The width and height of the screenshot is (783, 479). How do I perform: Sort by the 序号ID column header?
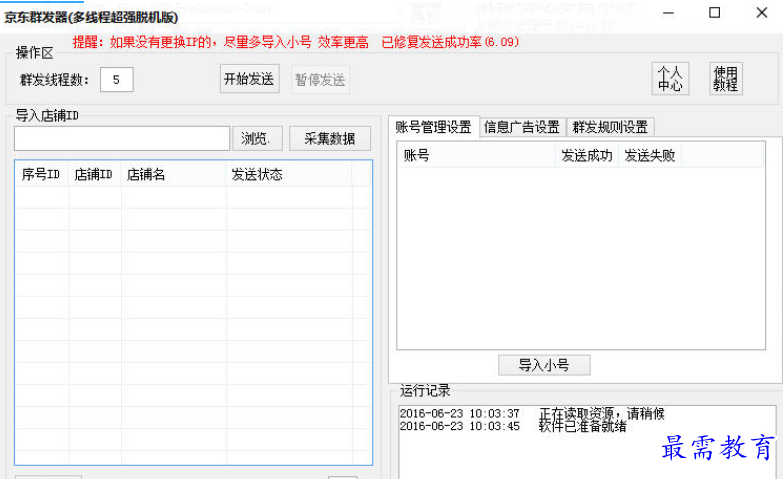pyautogui.click(x=42, y=174)
